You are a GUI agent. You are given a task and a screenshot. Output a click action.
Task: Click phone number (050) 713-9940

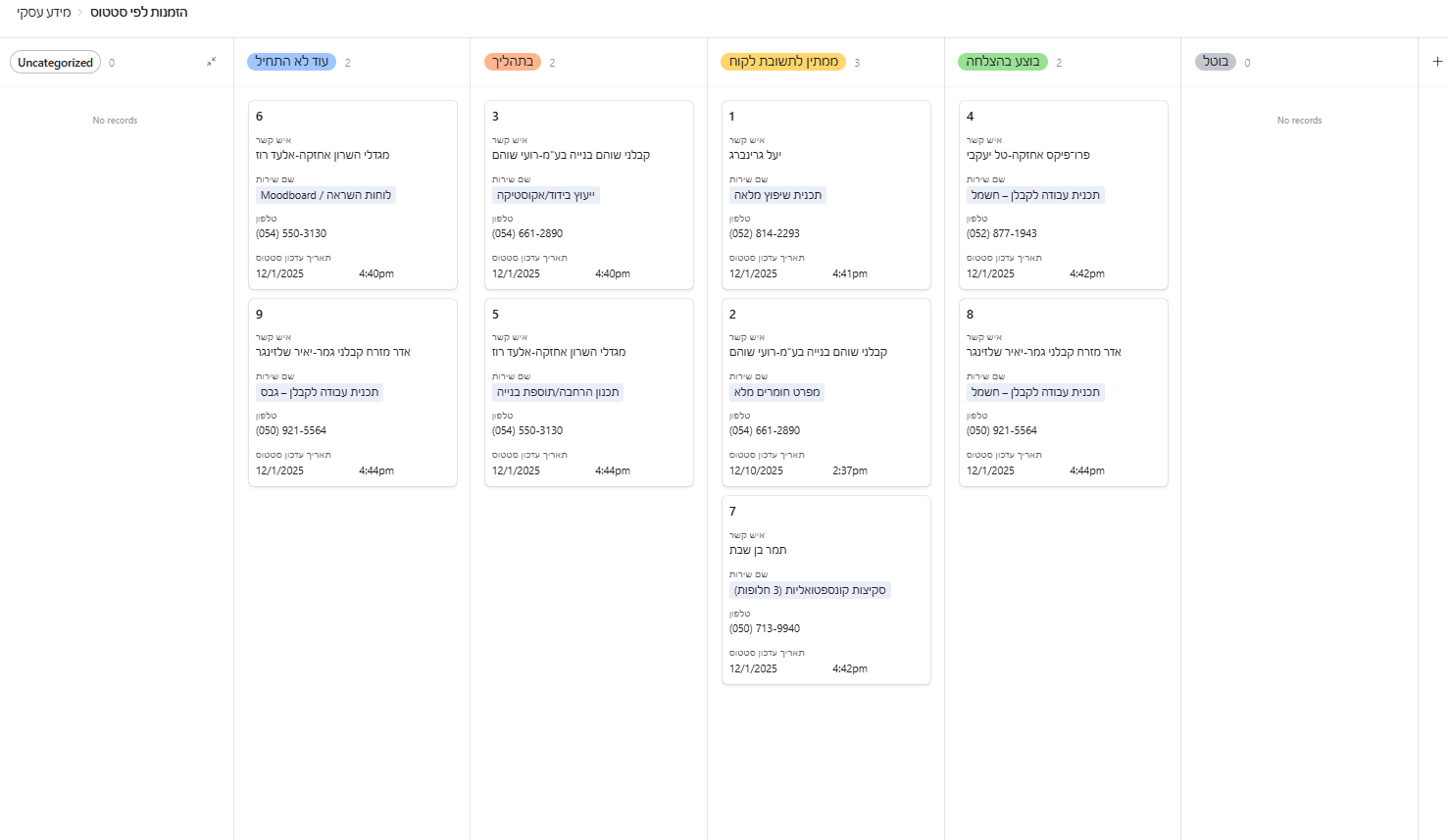point(765,628)
